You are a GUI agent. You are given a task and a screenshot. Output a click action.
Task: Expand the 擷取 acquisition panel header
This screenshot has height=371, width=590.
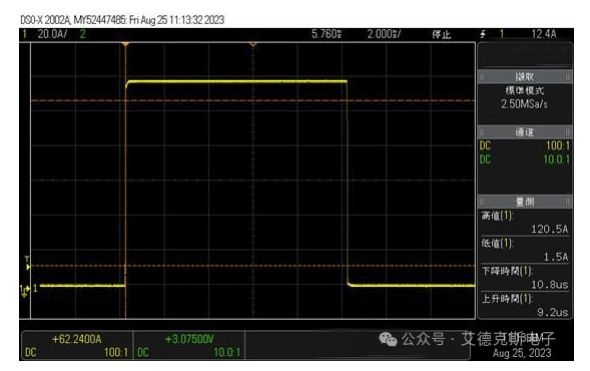(525, 77)
